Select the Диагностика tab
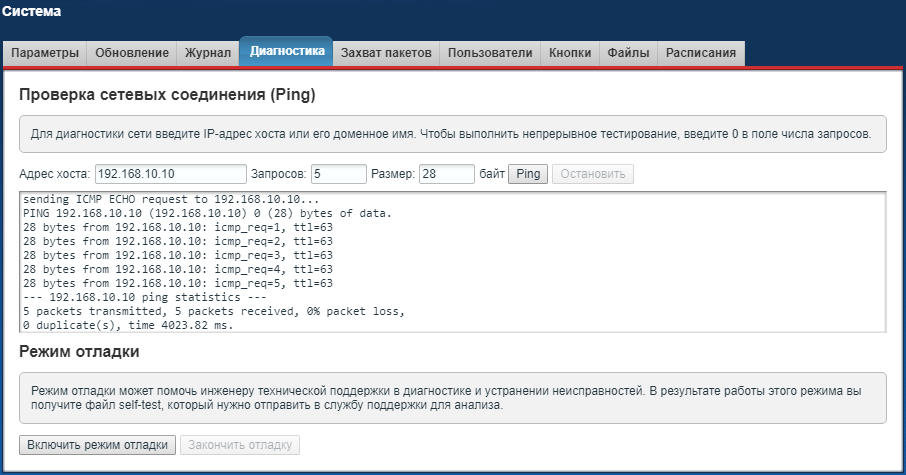This screenshot has height=475, width=906. point(286,51)
